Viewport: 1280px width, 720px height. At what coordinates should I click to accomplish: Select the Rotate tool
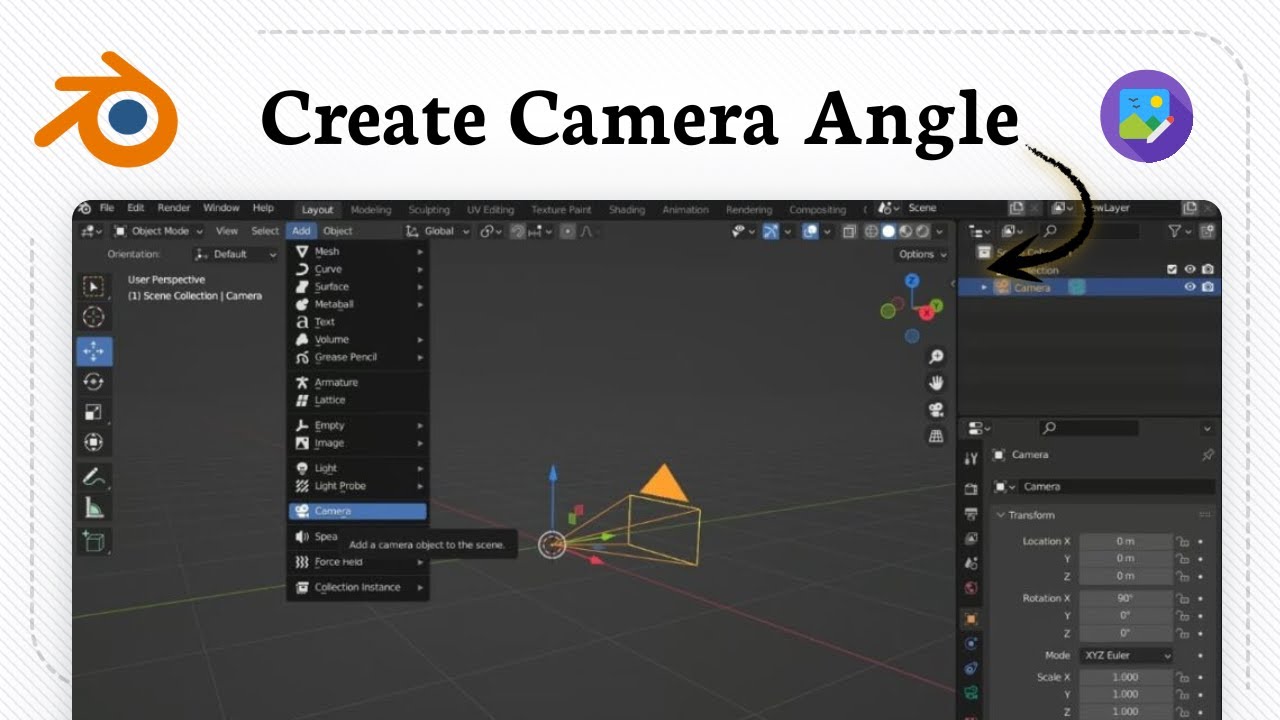coord(94,381)
